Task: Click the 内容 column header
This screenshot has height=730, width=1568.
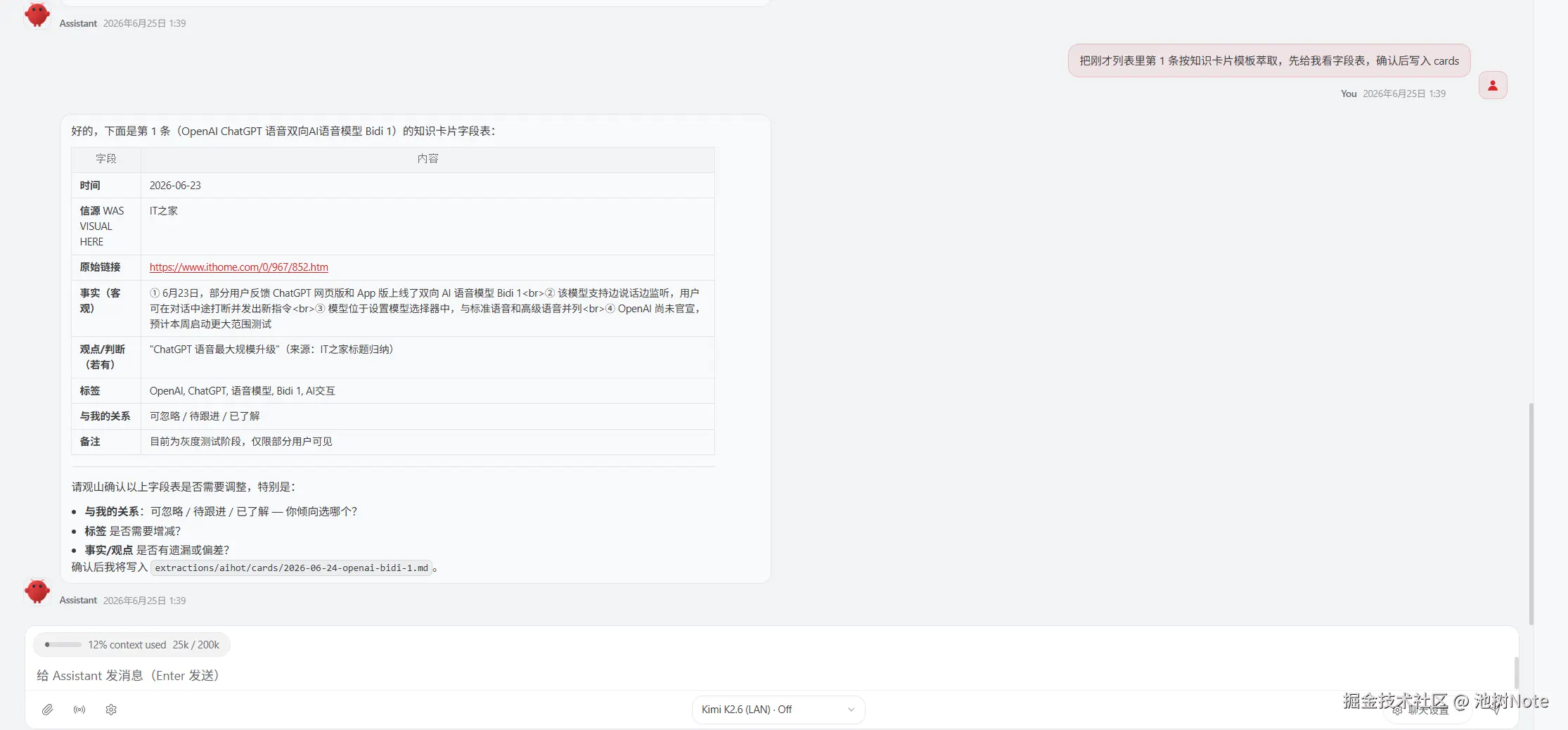Action: [x=428, y=159]
